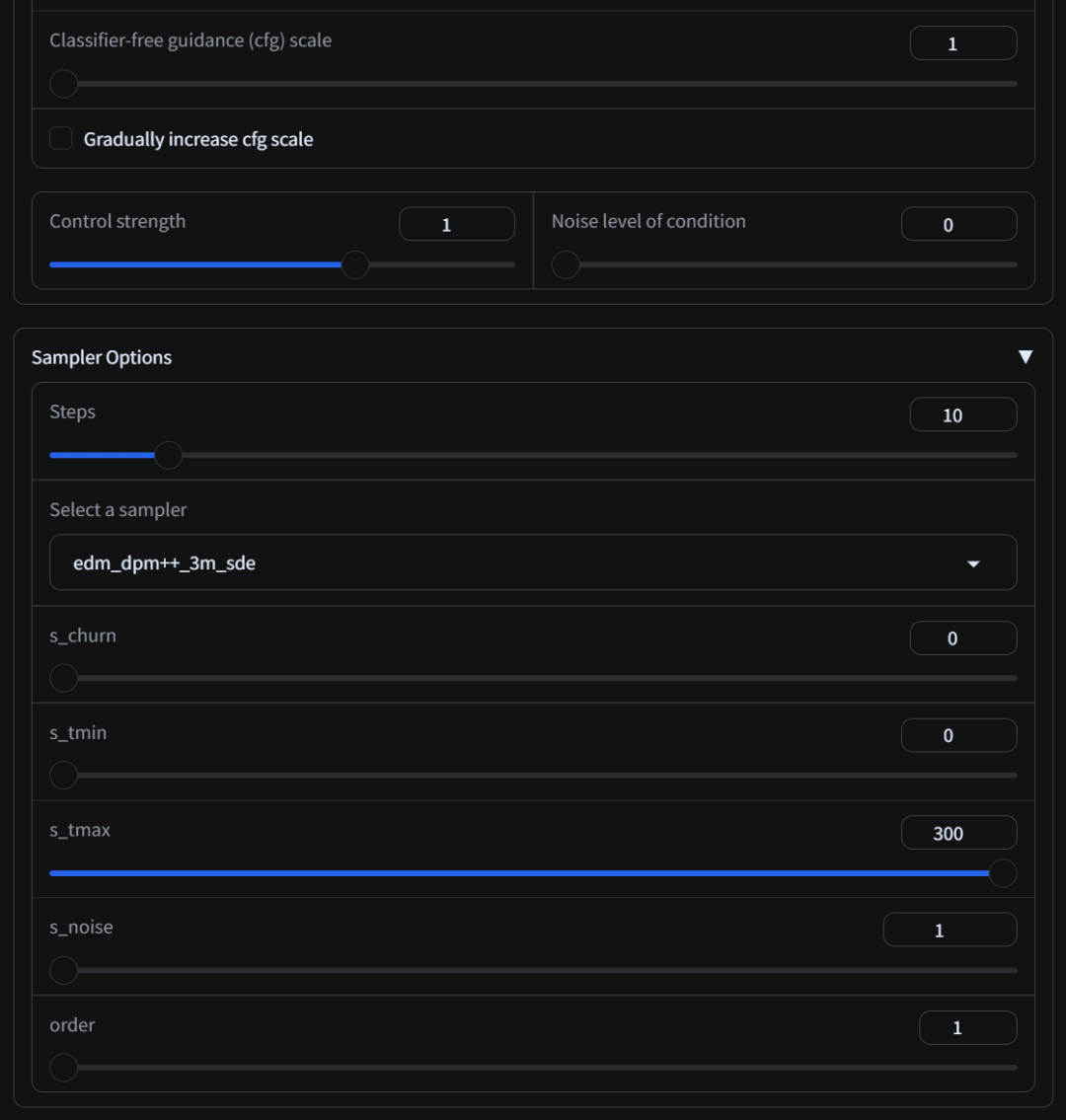Viewport: 1066px width, 1120px height.
Task: Click the cfg scale slider handle
Action: tap(63, 84)
